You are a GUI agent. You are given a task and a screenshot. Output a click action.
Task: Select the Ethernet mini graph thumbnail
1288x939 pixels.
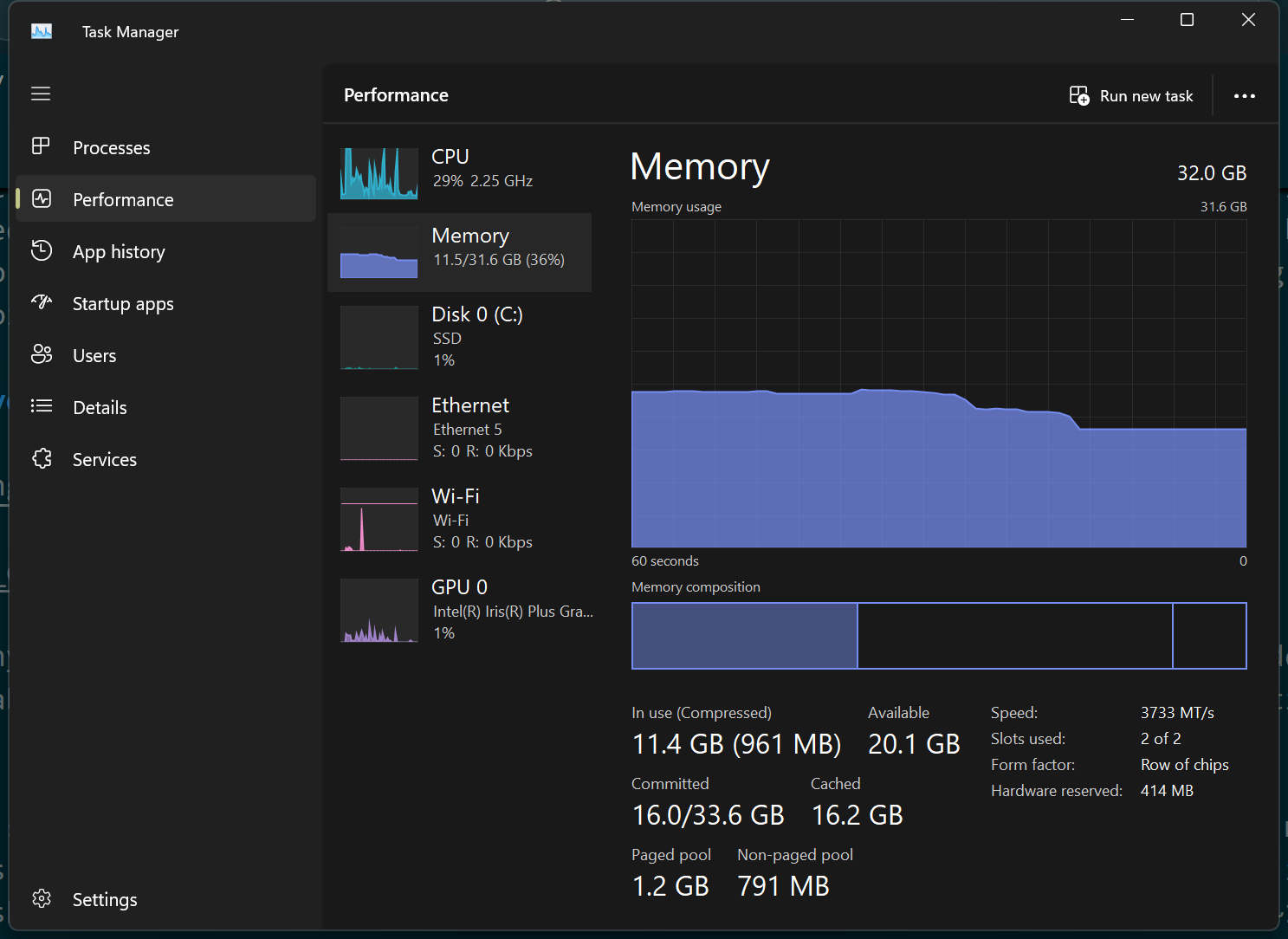[x=379, y=428]
